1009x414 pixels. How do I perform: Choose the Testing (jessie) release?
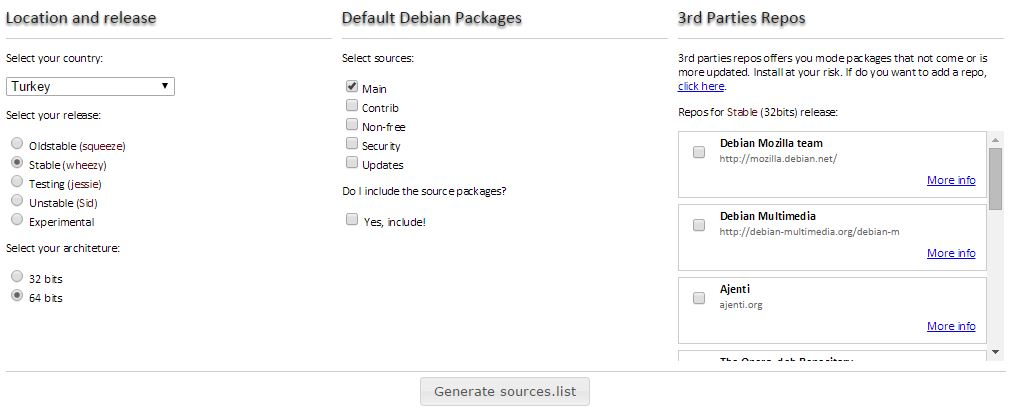(17, 182)
